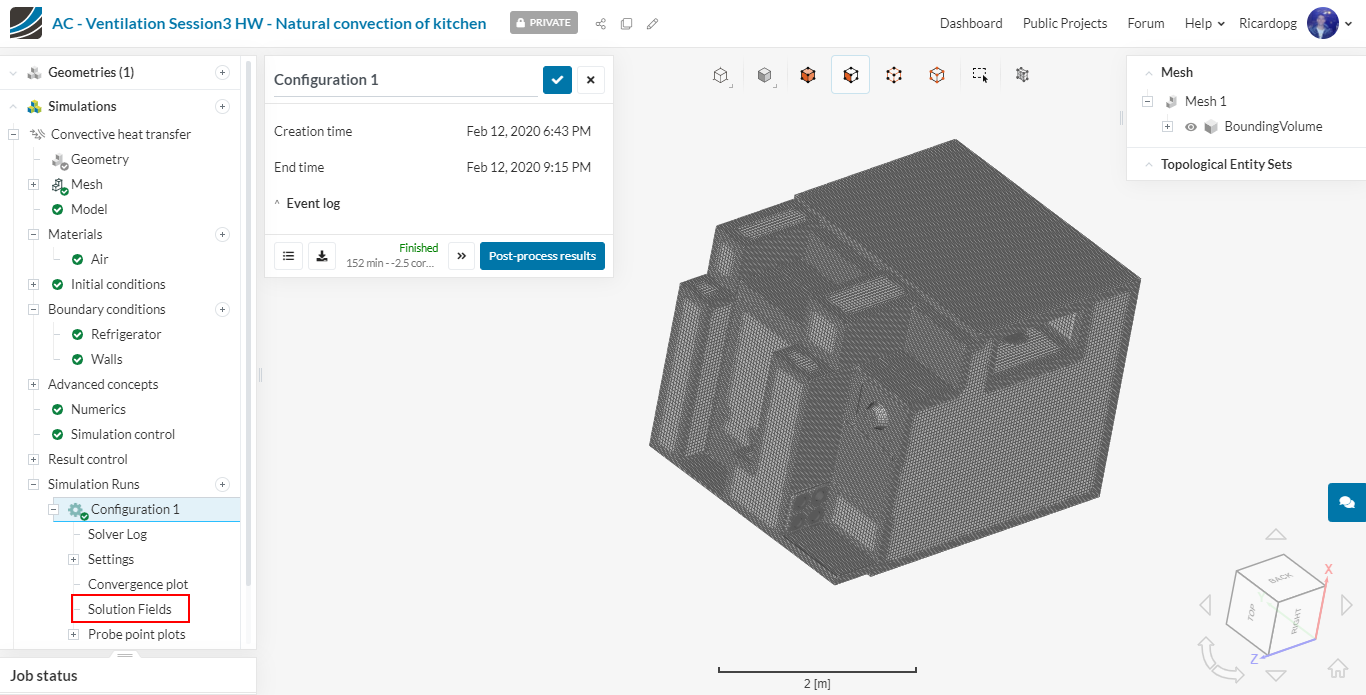This screenshot has width=1366, height=695.
Task: Confirm Configuration 1 name with checkmark
Action: pyautogui.click(x=557, y=80)
